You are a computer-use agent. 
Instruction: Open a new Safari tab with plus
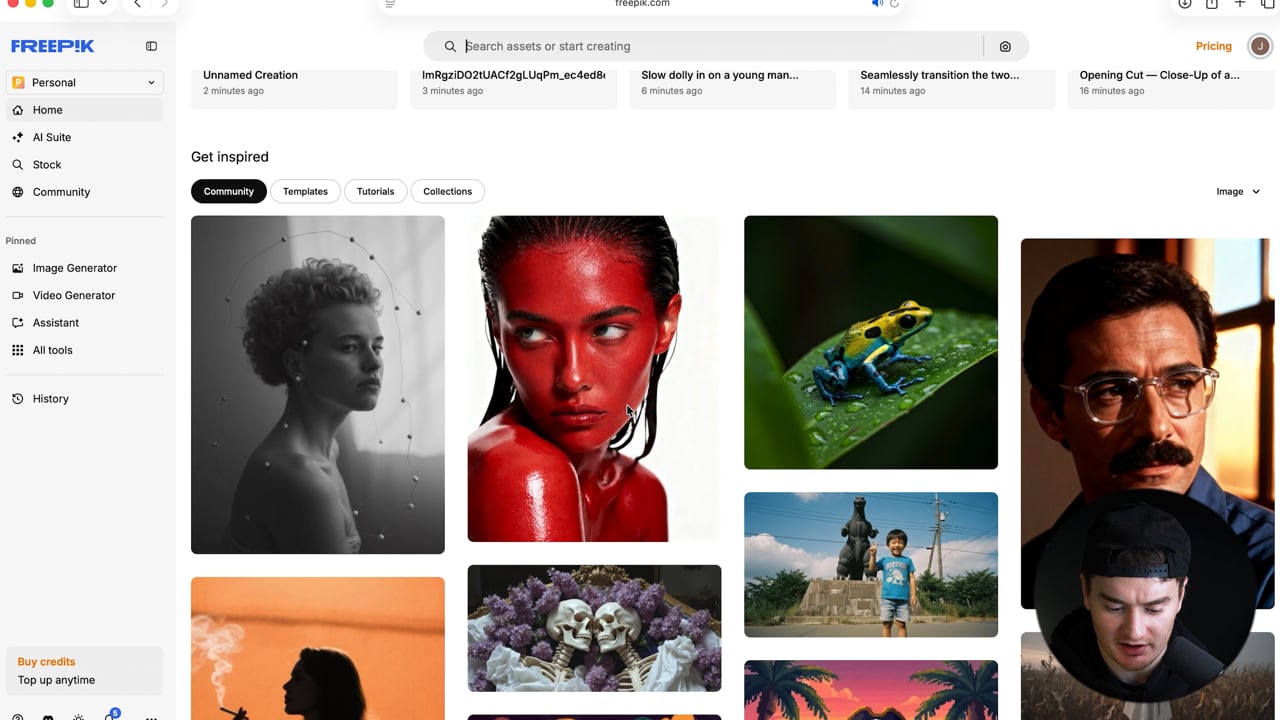click(1240, 4)
